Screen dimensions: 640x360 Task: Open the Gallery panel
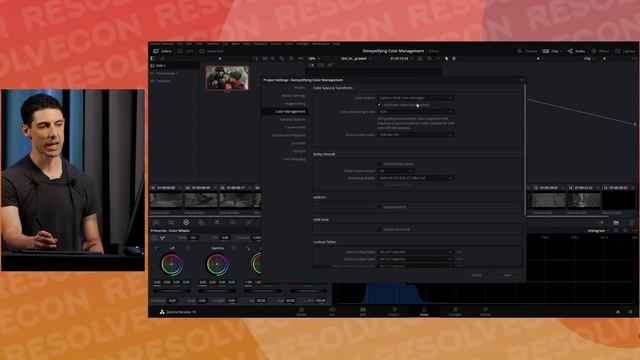(x=162, y=51)
